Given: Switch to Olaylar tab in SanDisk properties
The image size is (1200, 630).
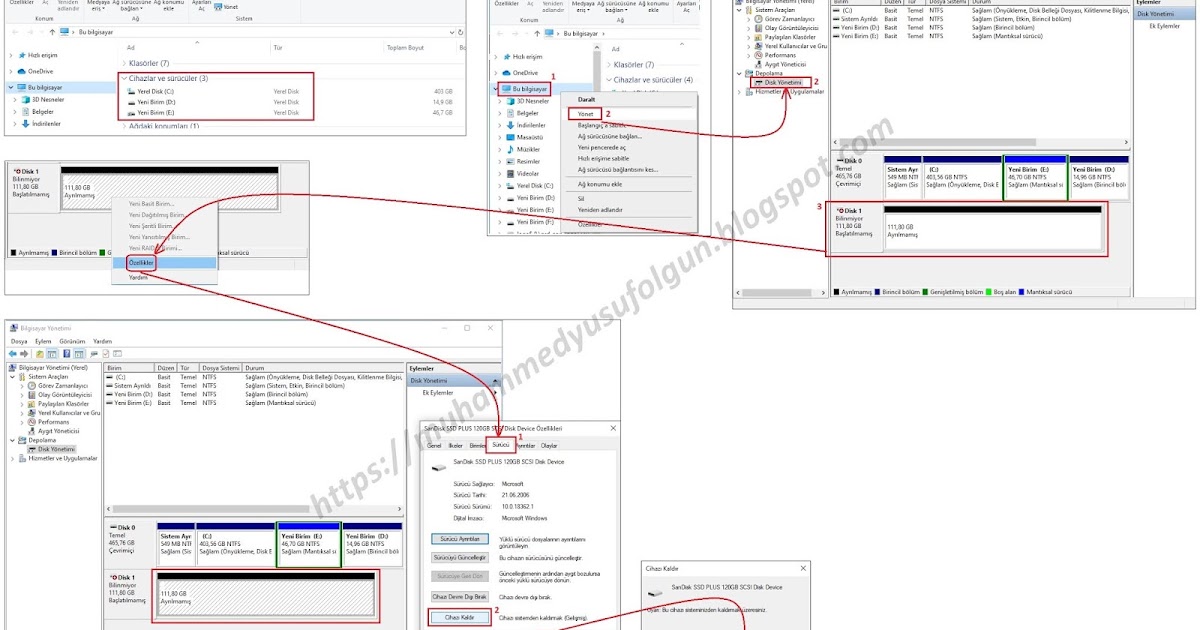Looking at the screenshot, I should click(x=549, y=445).
